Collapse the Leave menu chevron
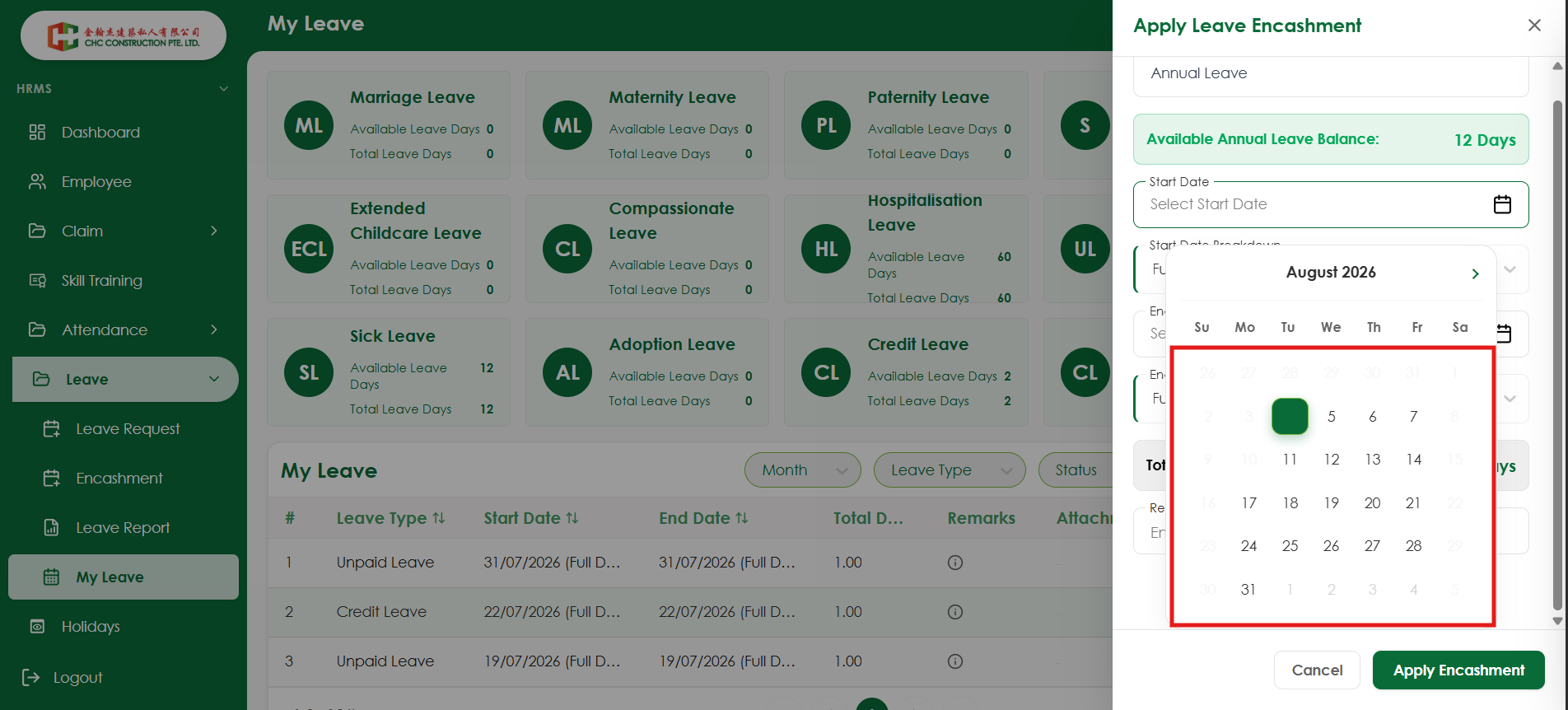The image size is (1568, 710). (214, 379)
